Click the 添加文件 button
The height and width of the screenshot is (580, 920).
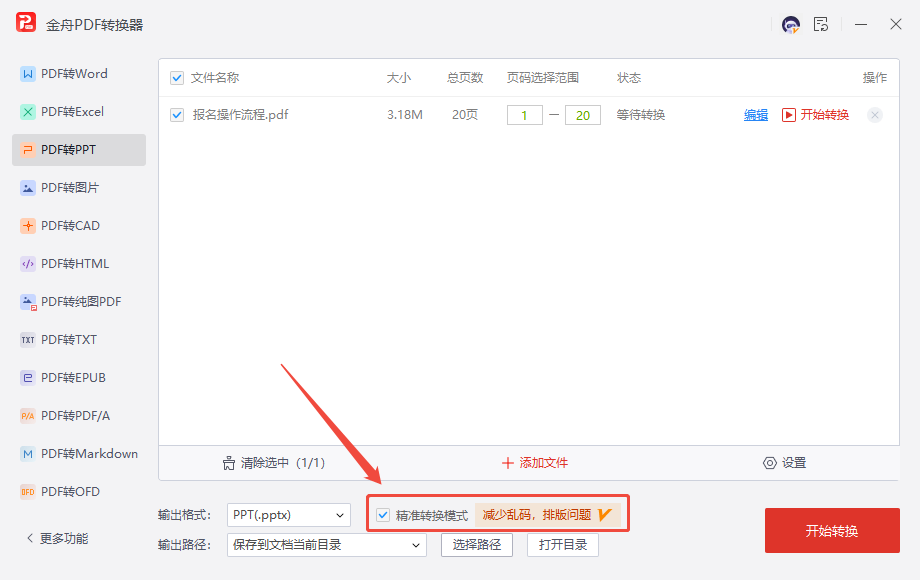(x=535, y=463)
